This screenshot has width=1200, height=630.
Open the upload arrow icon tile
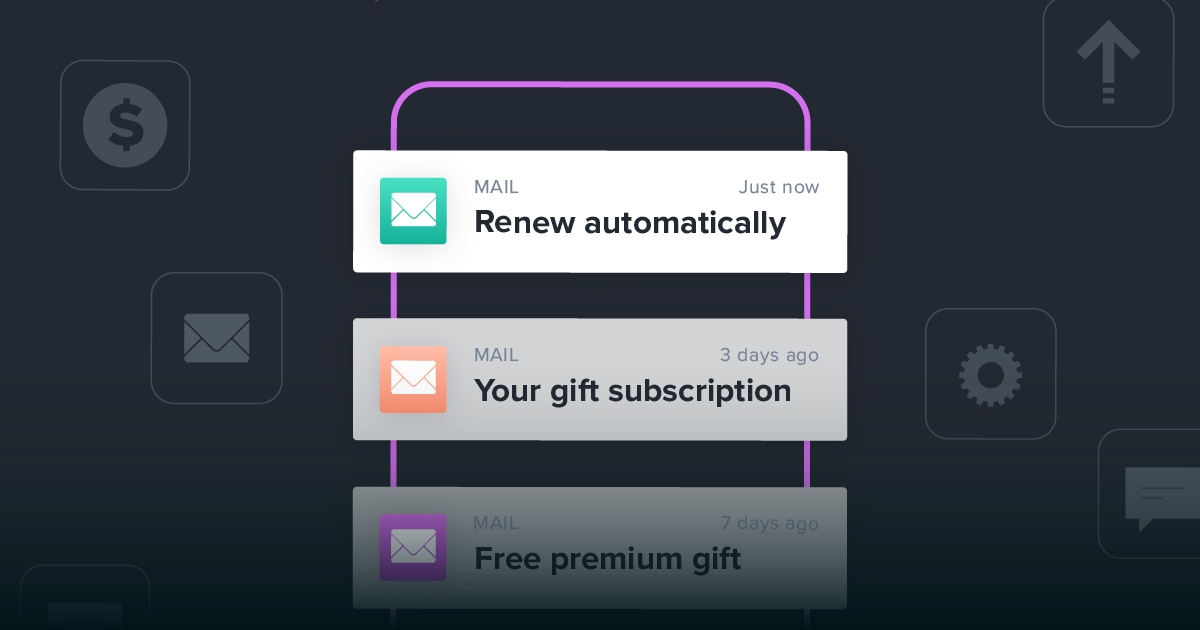(1108, 62)
